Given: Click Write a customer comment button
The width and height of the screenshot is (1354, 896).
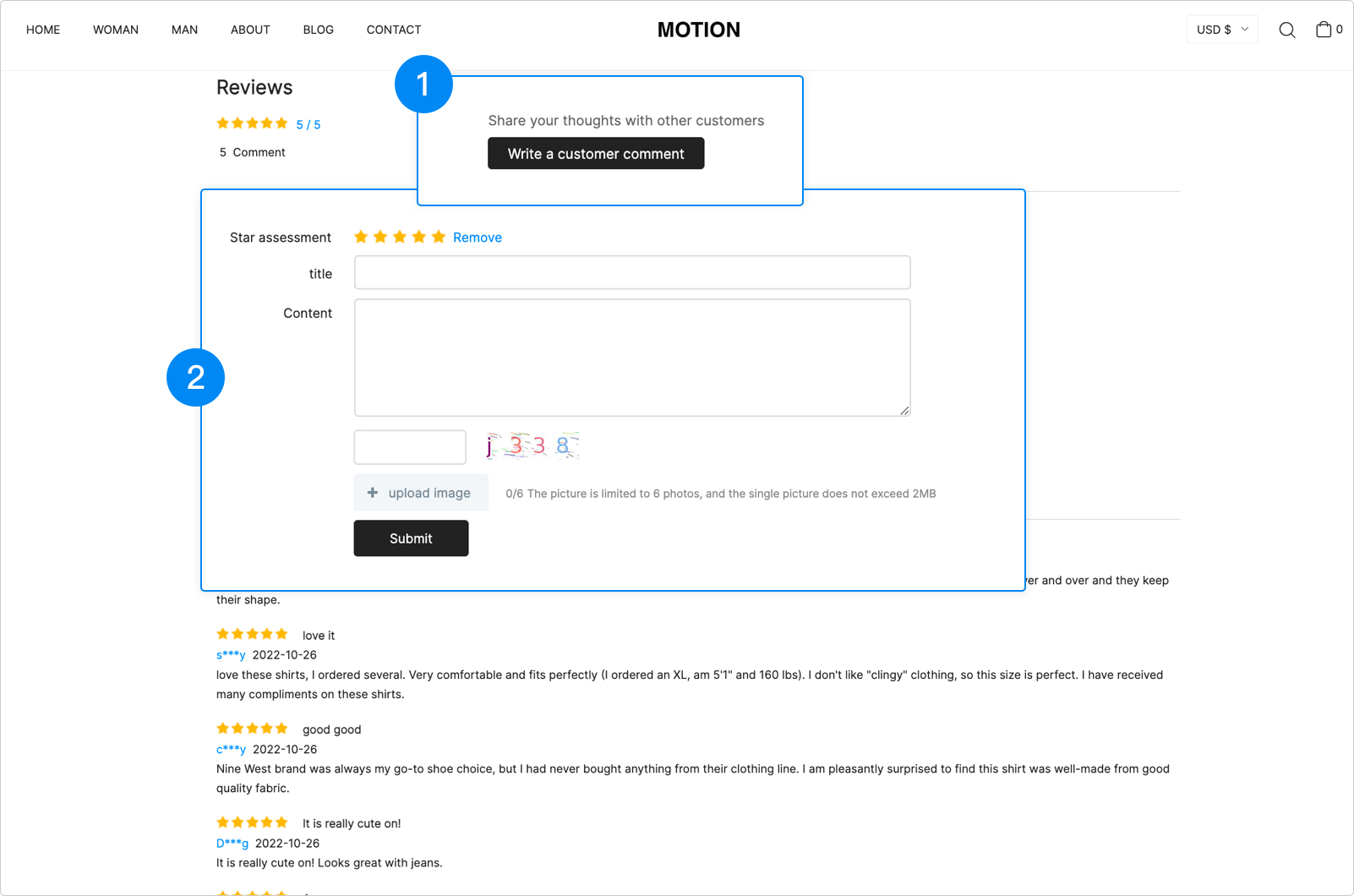Looking at the screenshot, I should tap(596, 154).
